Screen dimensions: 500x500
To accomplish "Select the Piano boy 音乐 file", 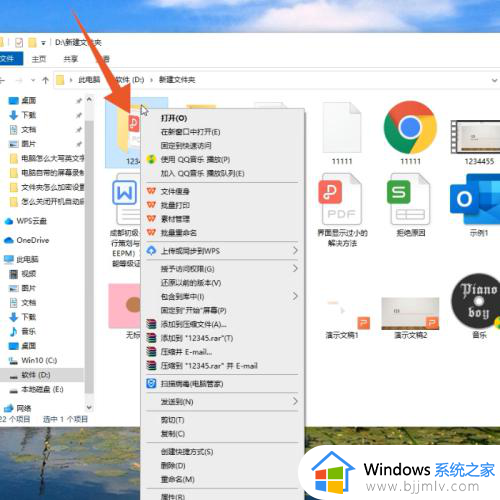I will tap(477, 306).
